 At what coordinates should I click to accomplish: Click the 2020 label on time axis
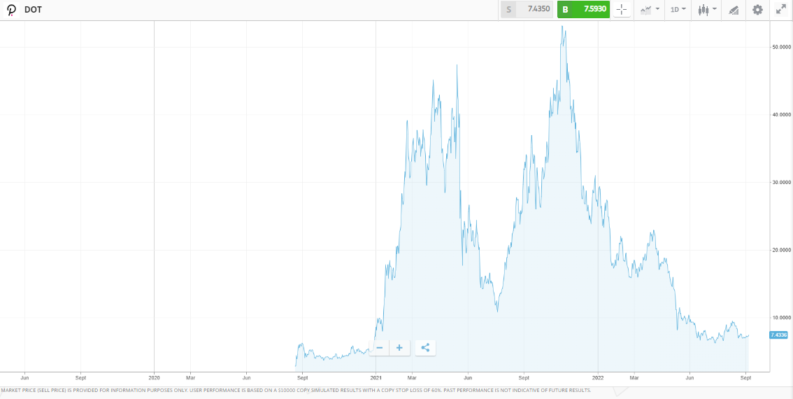pyautogui.click(x=154, y=377)
